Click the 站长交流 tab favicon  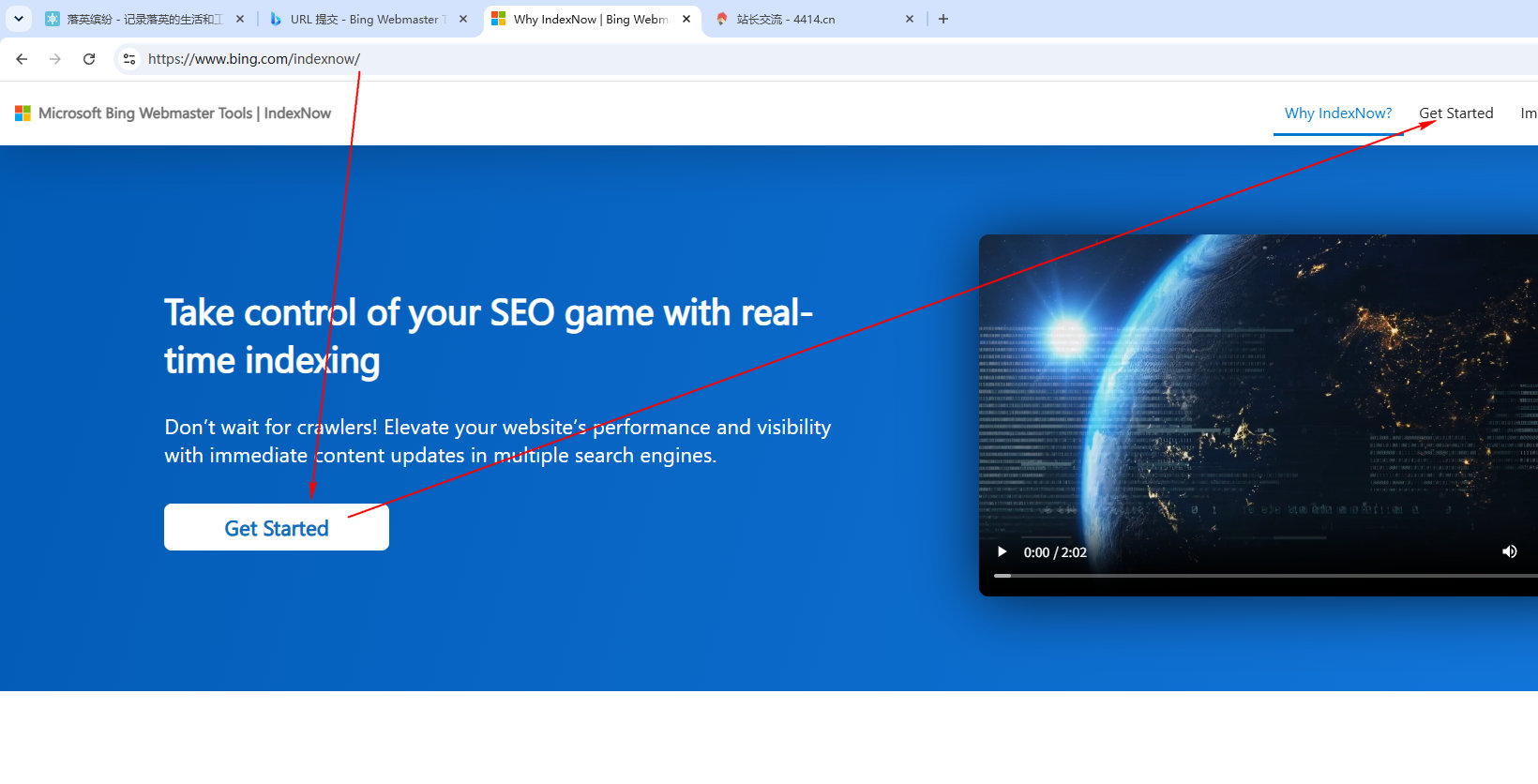[x=722, y=19]
